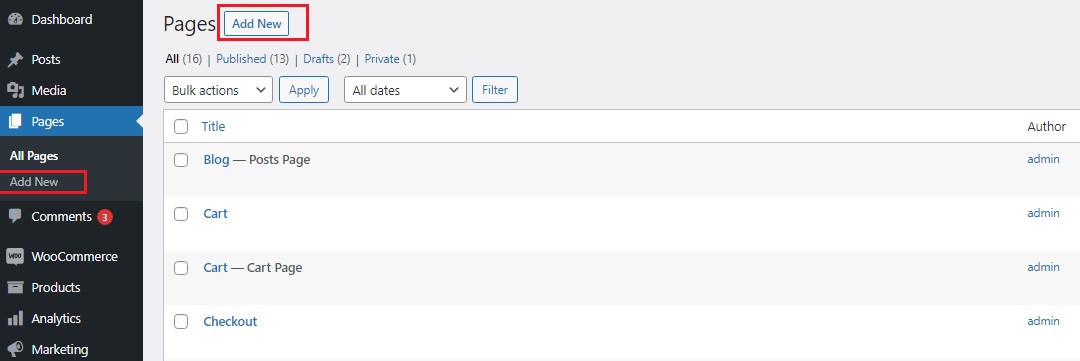
Task: Click the Filter button
Action: click(495, 90)
